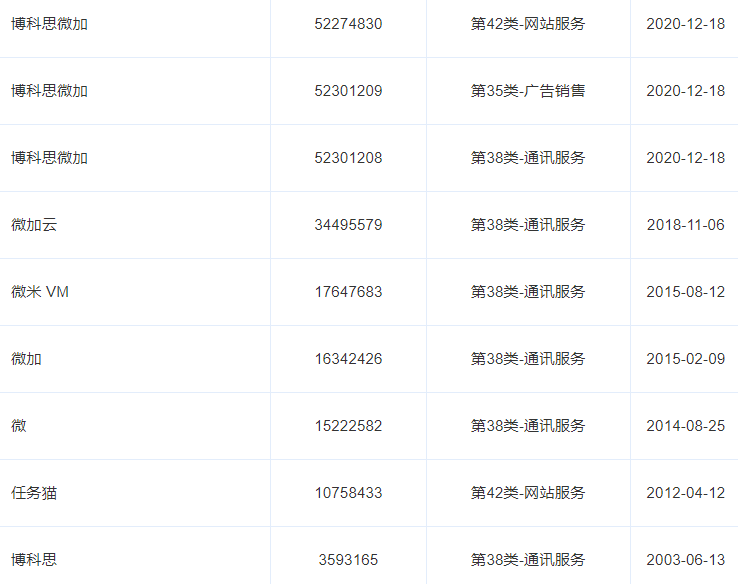The image size is (738, 584).
Task: Click the registration number 10758433
Action: [x=348, y=493]
